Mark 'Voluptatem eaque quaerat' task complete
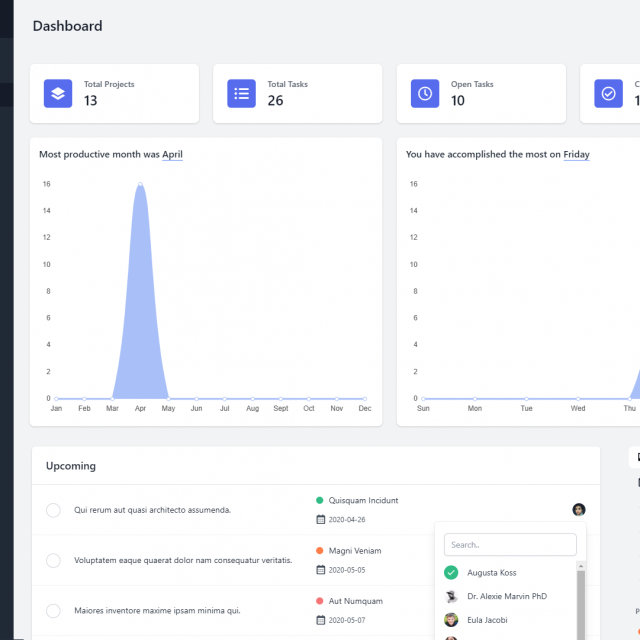The height and width of the screenshot is (640, 640). 53,560
